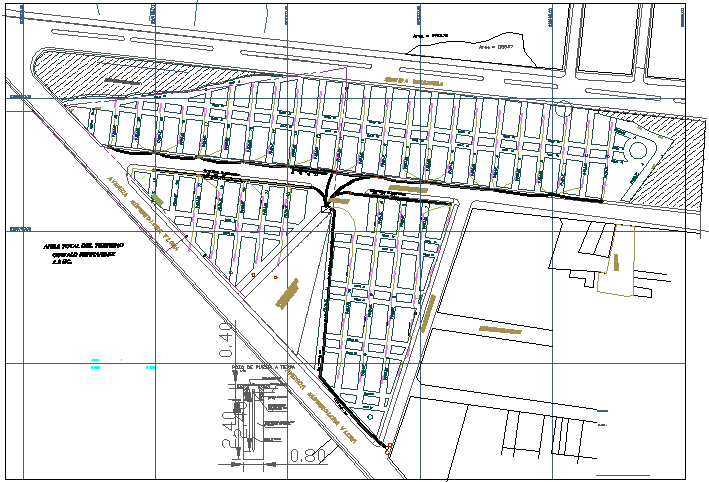Select the grounding well section detail drawing
The width and height of the screenshot is (709, 482).
[x=258, y=423]
